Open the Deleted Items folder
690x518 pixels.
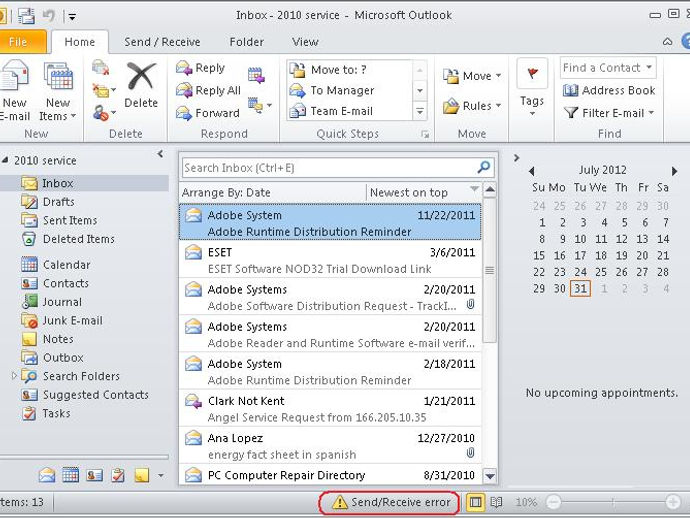[x=78, y=239]
